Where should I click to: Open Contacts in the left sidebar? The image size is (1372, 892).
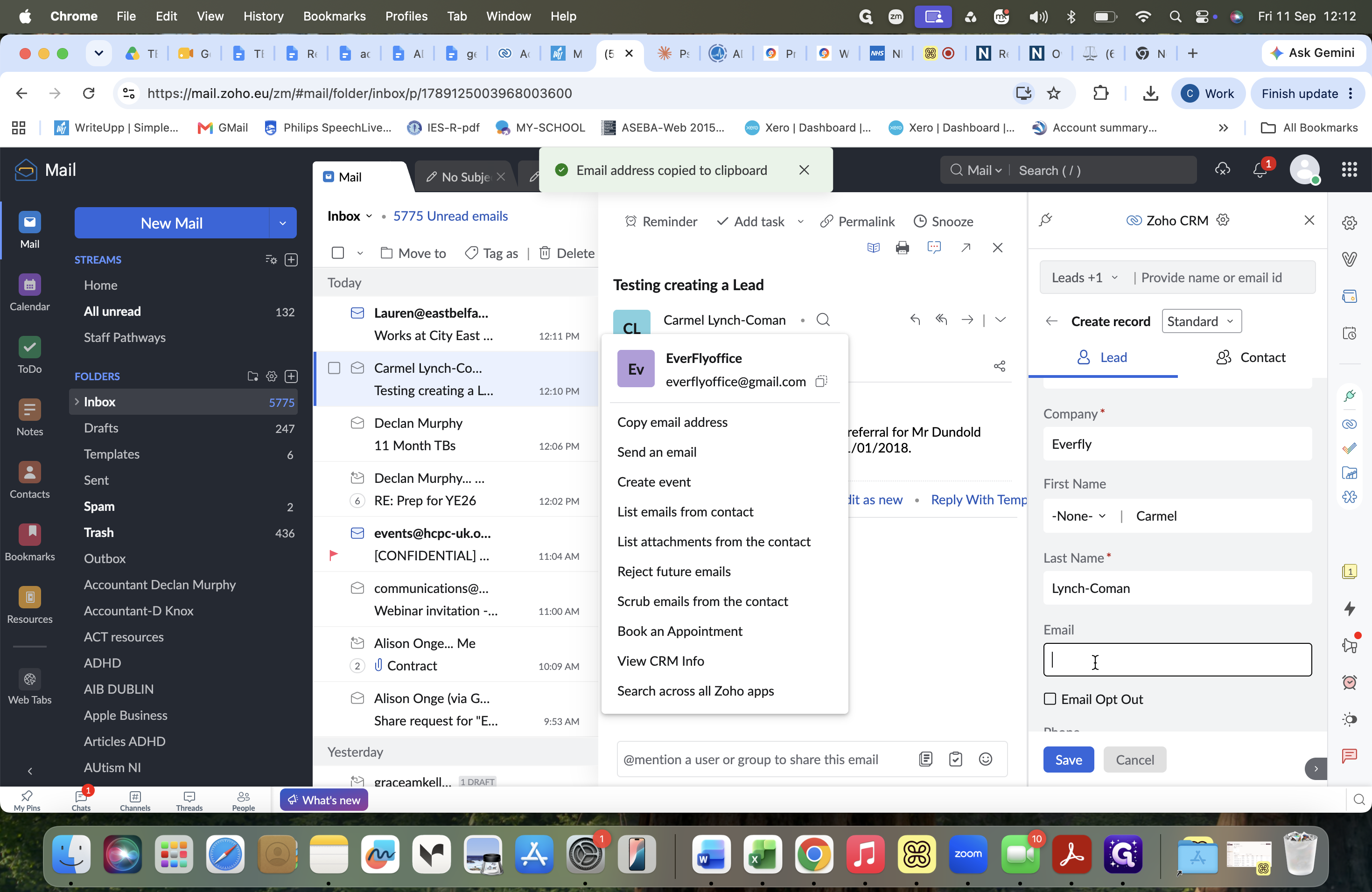[x=29, y=480]
